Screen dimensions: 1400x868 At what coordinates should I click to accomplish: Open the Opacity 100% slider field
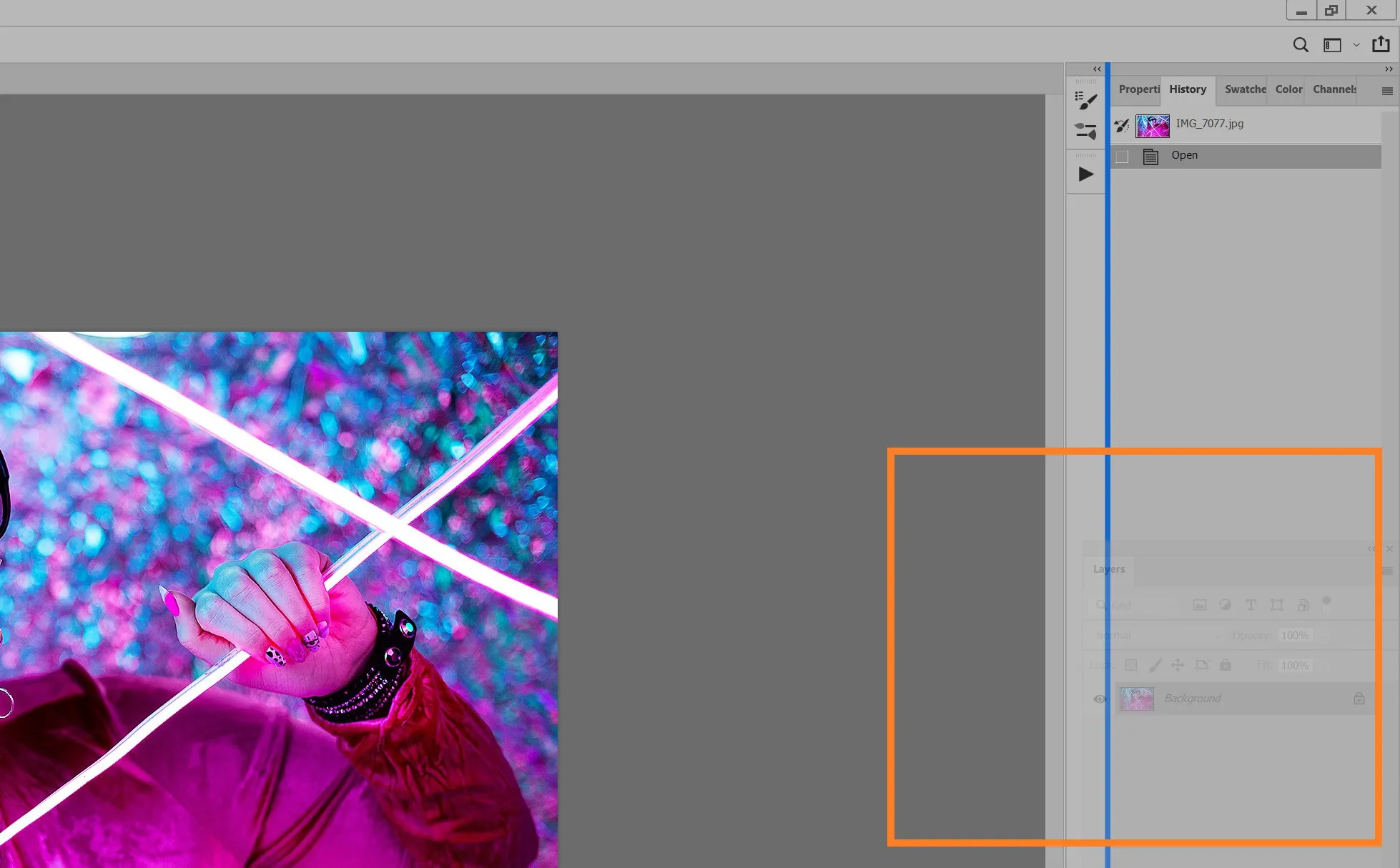[1295, 636]
